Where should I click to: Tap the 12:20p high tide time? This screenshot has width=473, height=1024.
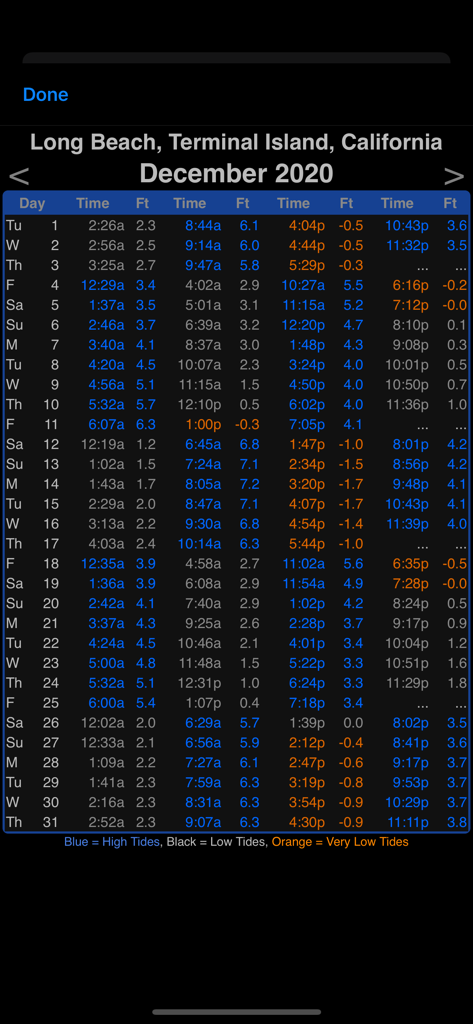point(303,325)
